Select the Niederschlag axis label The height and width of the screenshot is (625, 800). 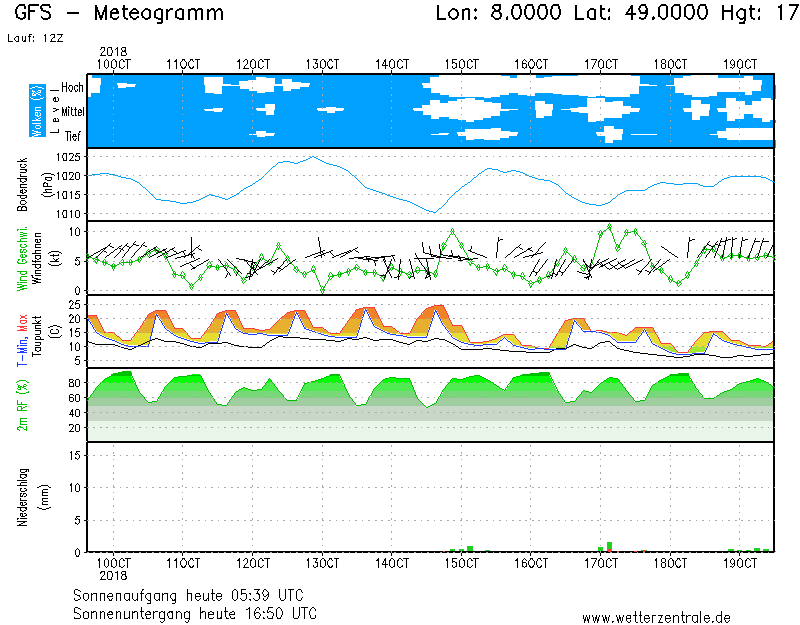pos(23,497)
